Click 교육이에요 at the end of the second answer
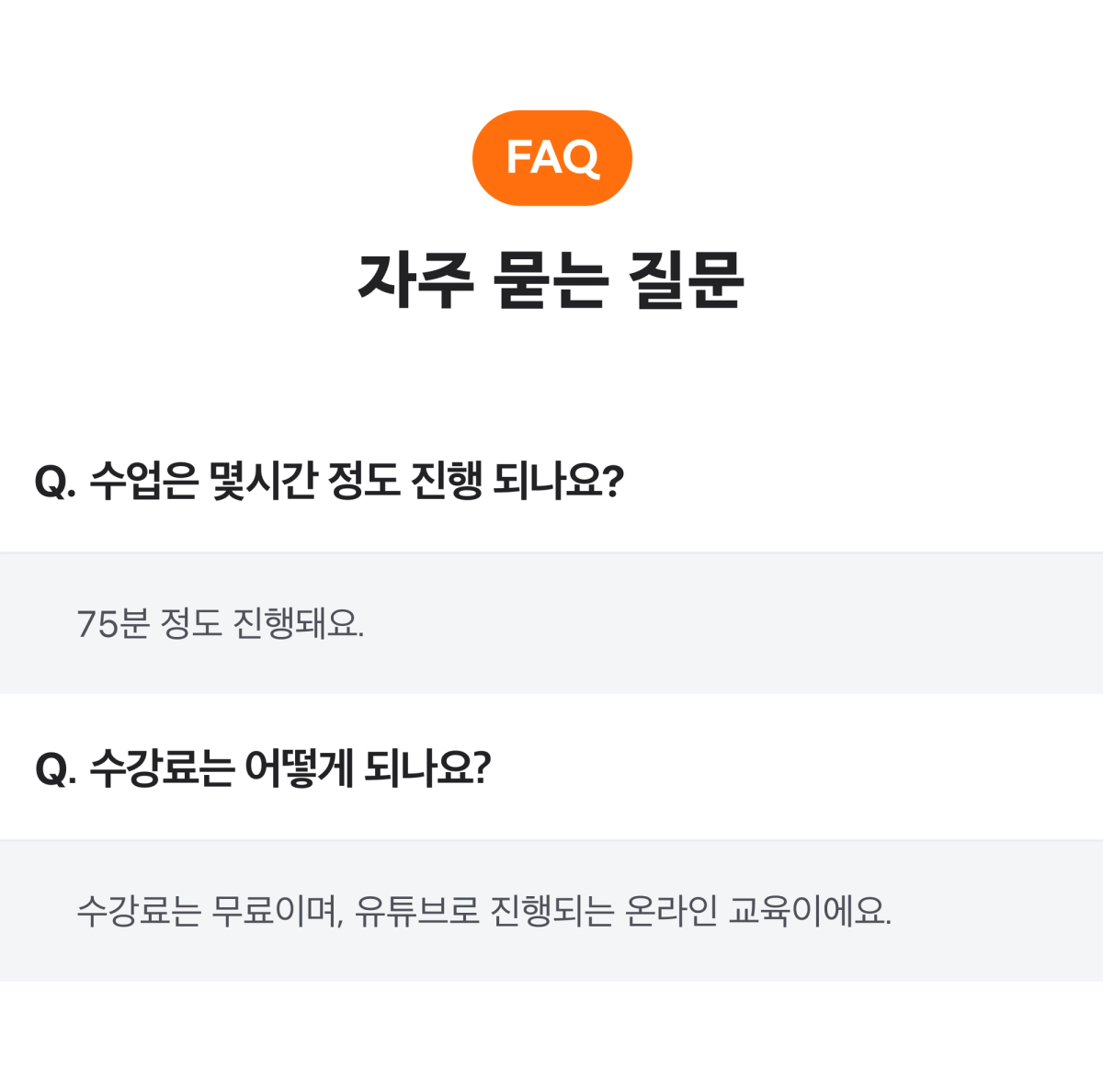This screenshot has height=1092, width=1103. (x=810, y=912)
